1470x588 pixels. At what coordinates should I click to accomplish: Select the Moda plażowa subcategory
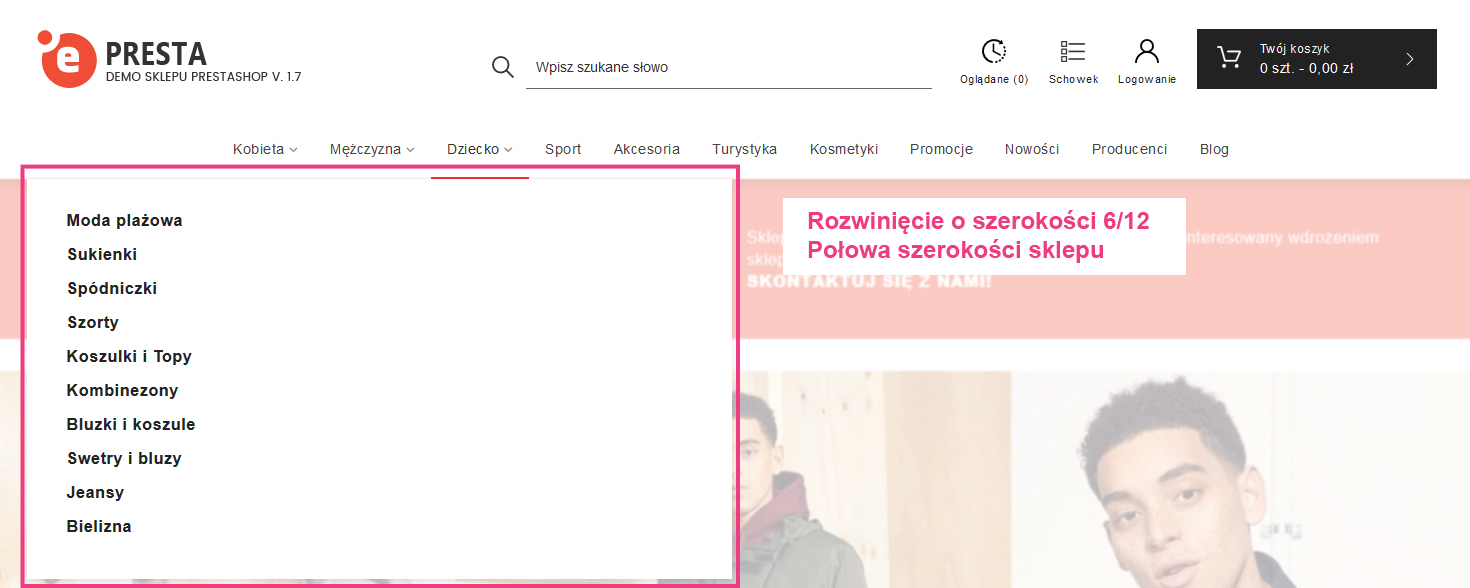coord(124,221)
